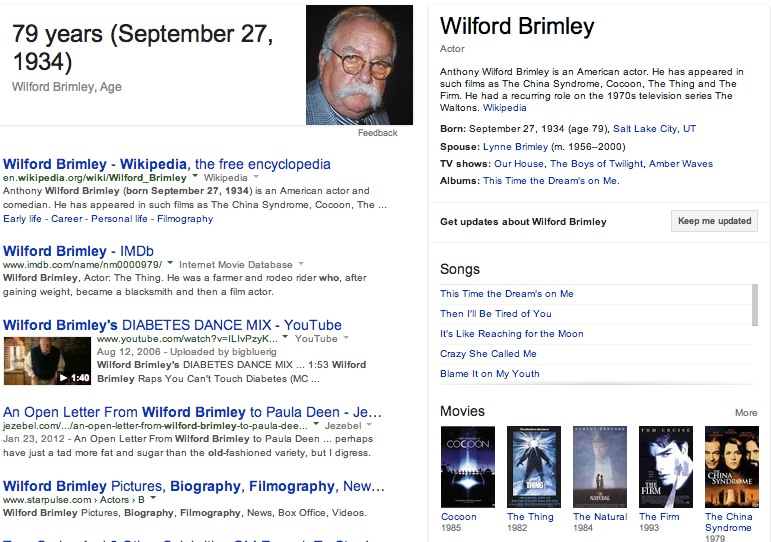Expand green dropdown arrow next to en.wikipedia.org URL
771x542 pixels.
tap(195, 176)
